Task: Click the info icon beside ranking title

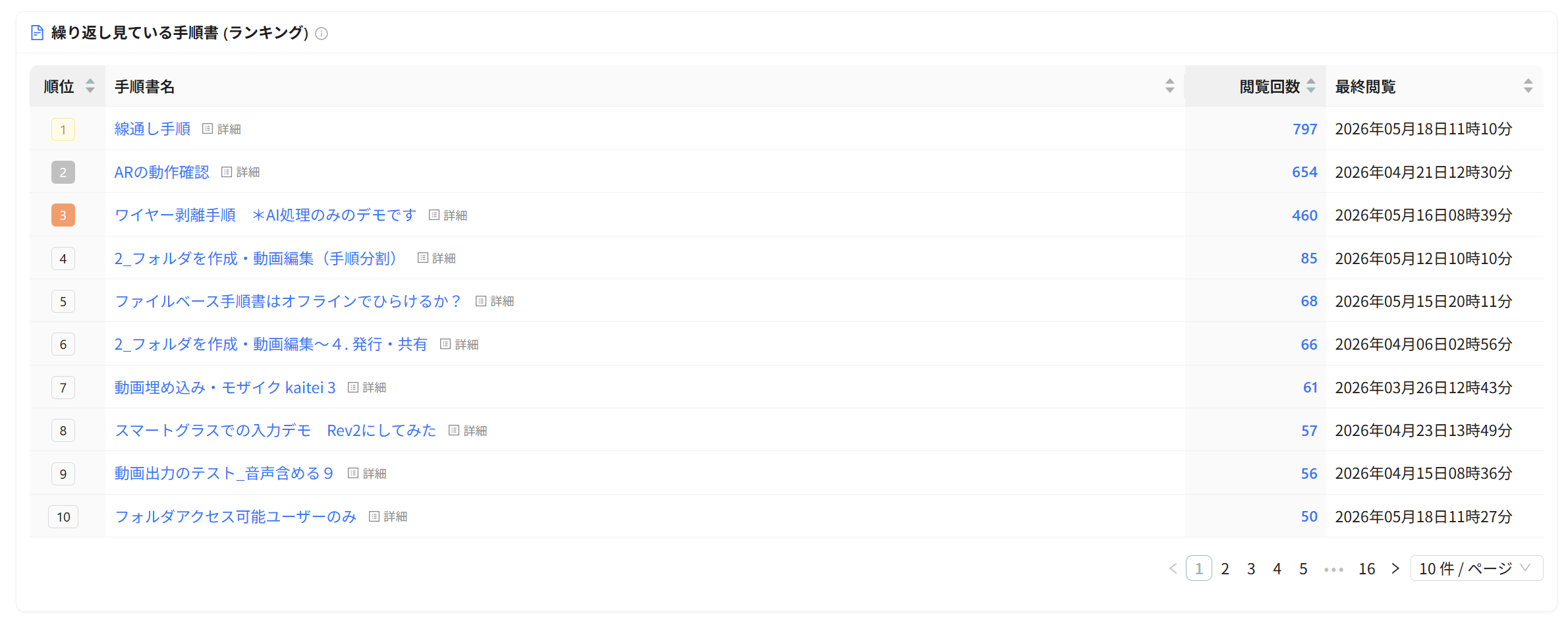Action: click(322, 34)
